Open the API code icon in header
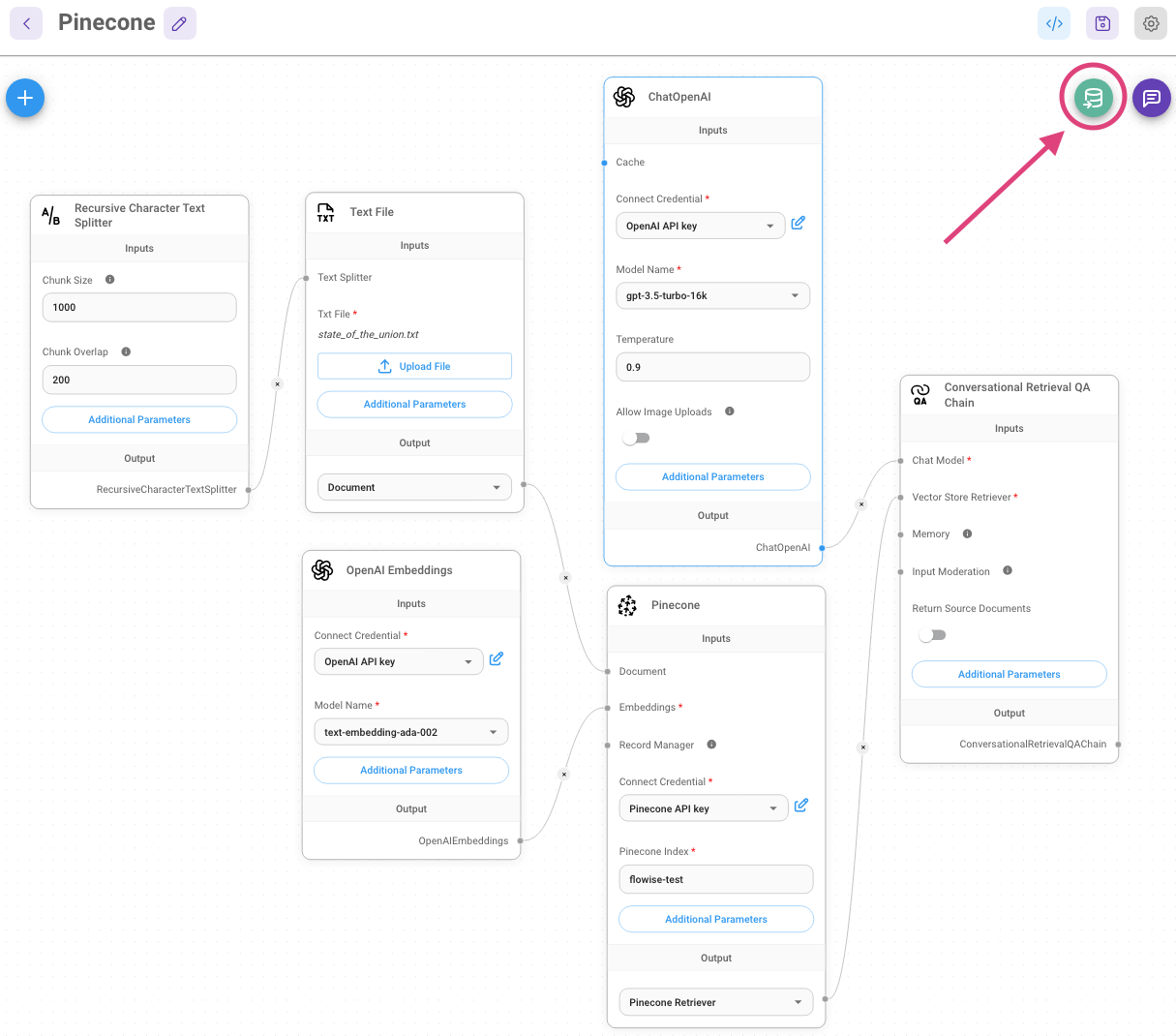1176x1036 pixels. pos(1054,23)
